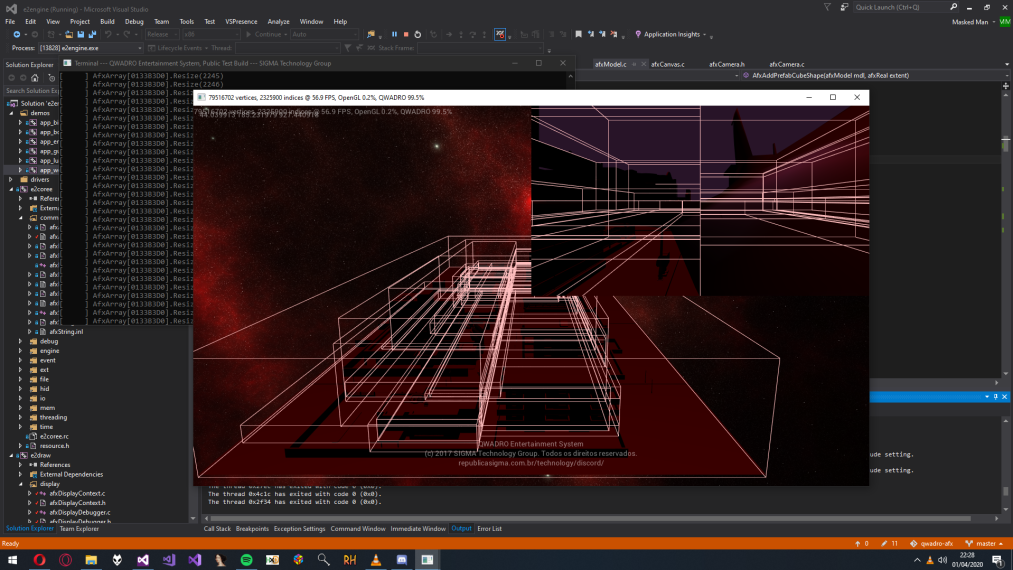
Task: Switch to the afxCanvas.c editor tab
Action: pyautogui.click(x=667, y=64)
